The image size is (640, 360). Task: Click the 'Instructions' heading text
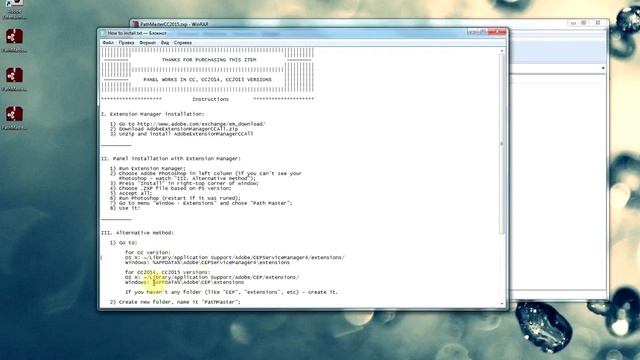pos(210,99)
